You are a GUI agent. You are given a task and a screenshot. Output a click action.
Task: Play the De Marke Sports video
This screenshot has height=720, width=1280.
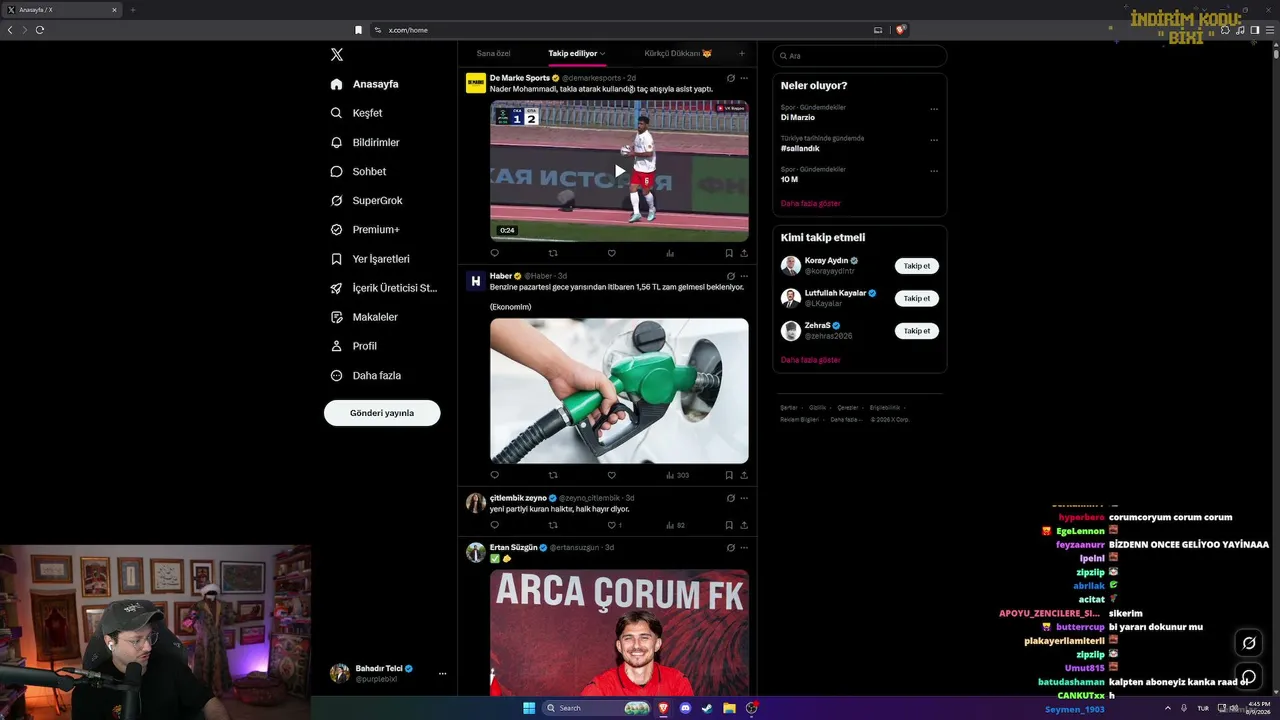(619, 171)
